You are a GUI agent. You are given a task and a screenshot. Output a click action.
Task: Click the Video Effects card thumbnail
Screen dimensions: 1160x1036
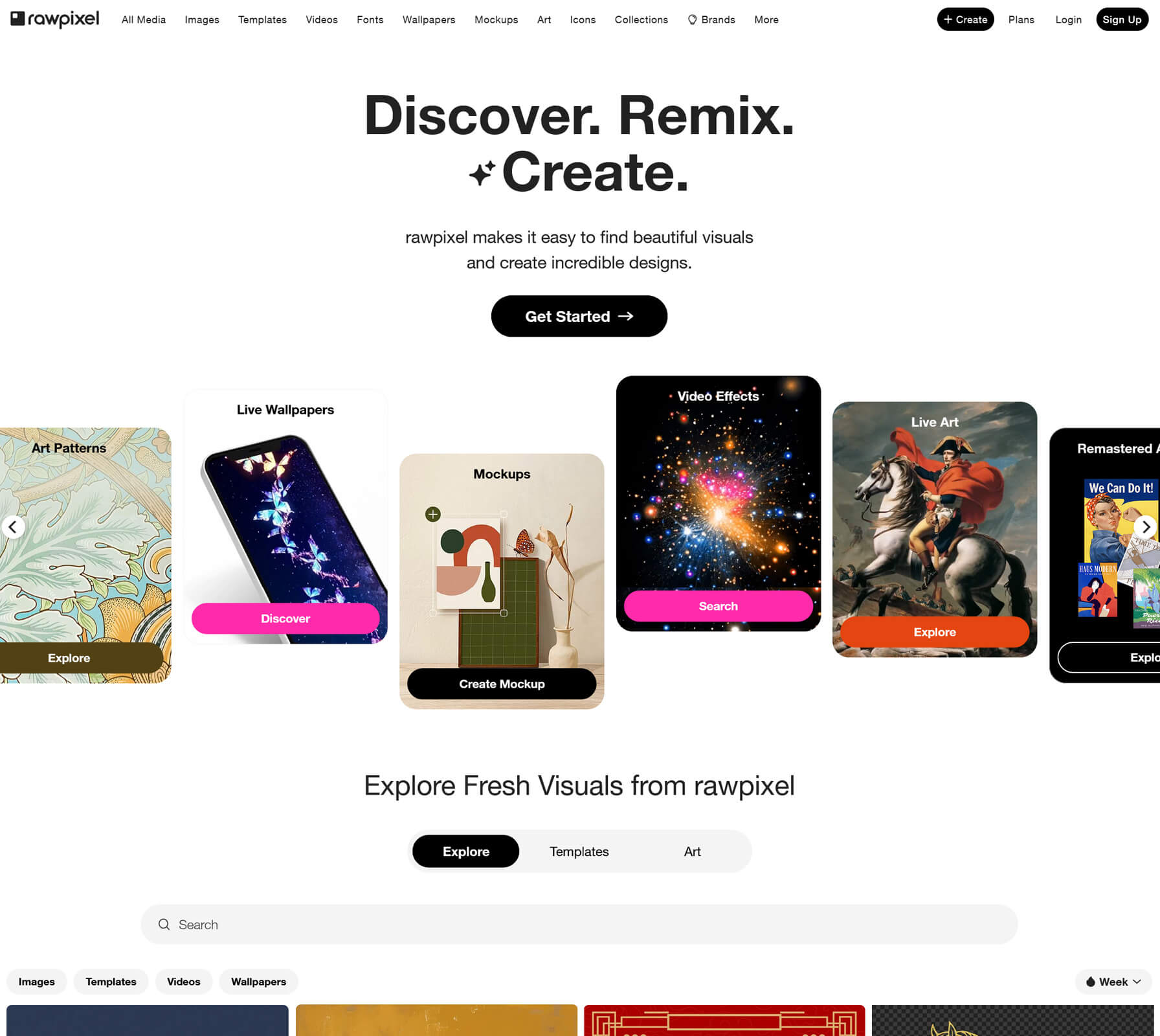[x=719, y=503]
